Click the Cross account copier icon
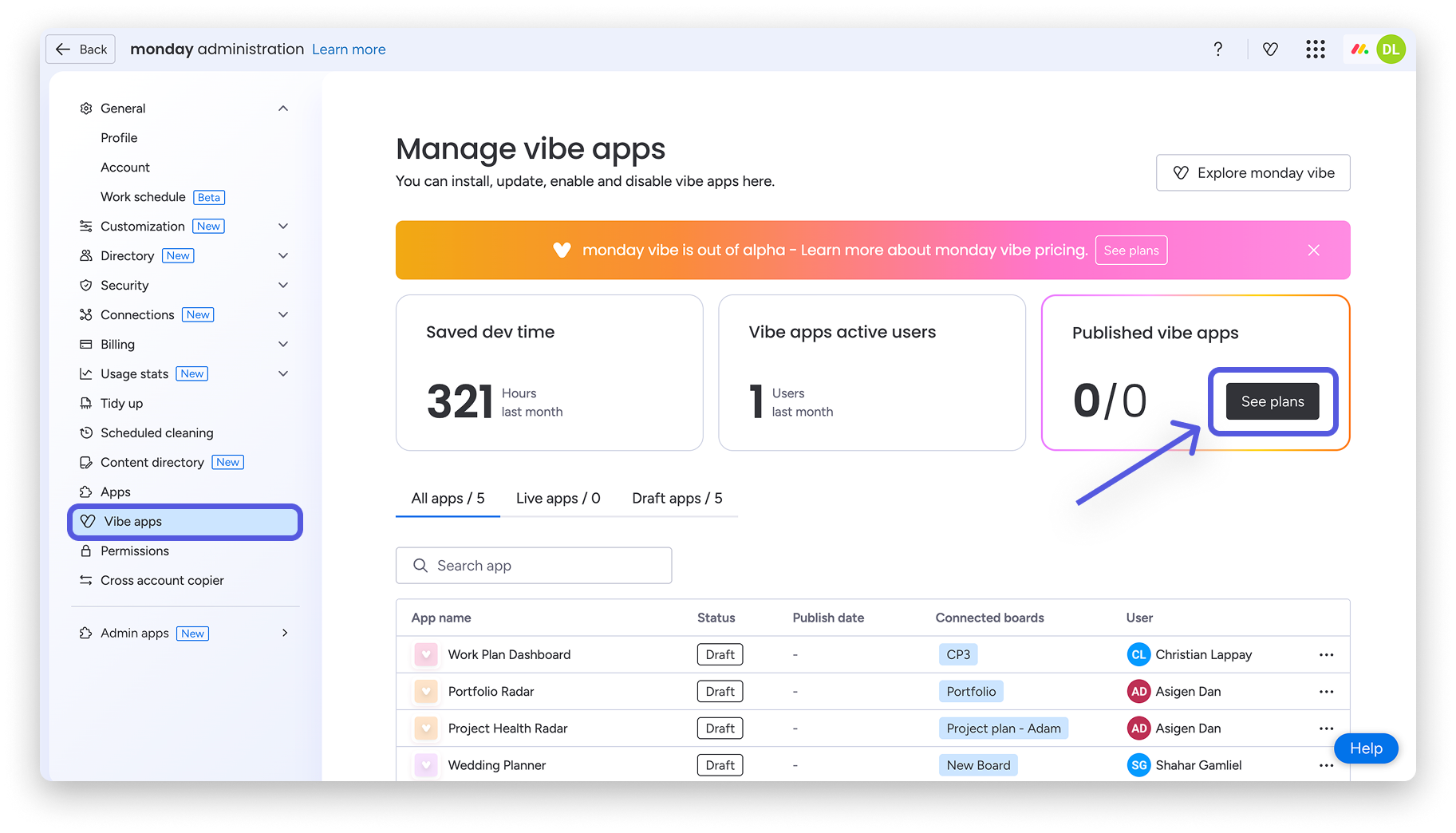This screenshot has height=833, width=1456. (86, 580)
